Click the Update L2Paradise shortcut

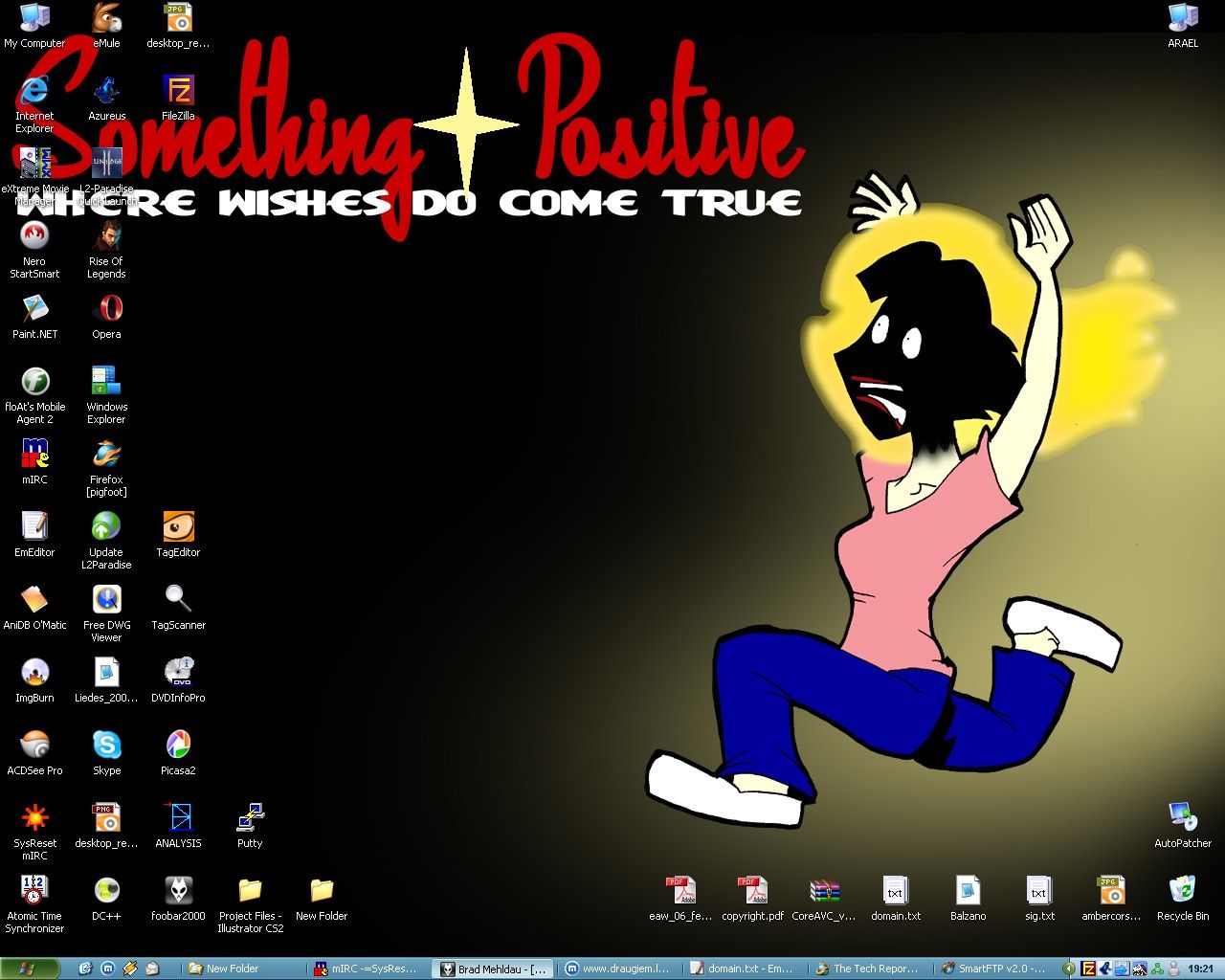point(106,540)
